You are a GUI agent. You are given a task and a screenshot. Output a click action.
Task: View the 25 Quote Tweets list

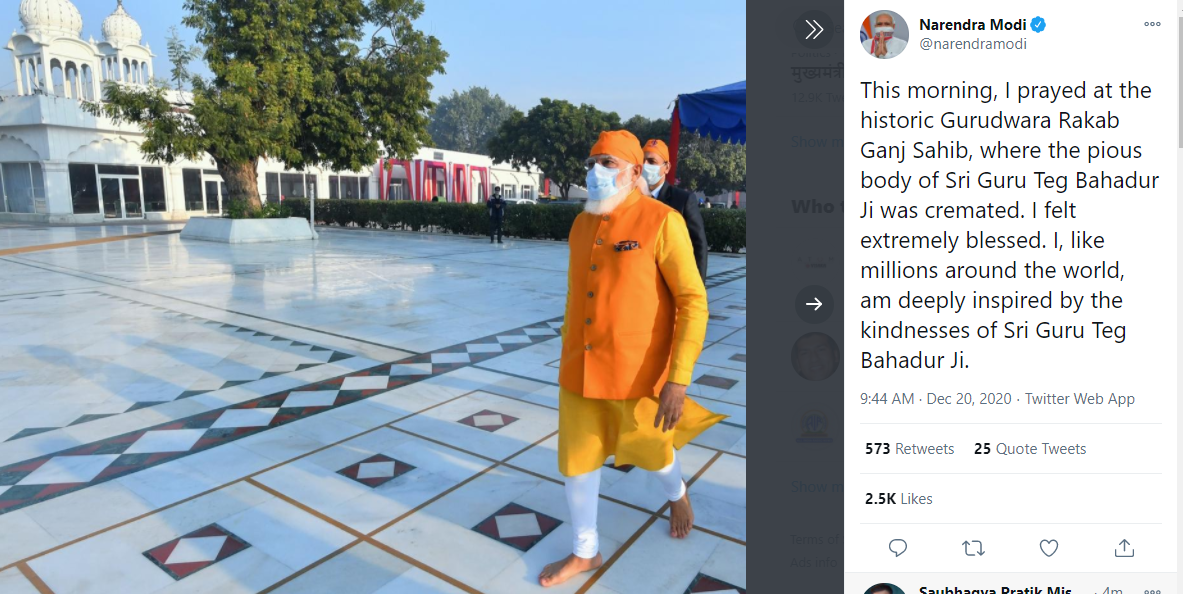point(1030,449)
